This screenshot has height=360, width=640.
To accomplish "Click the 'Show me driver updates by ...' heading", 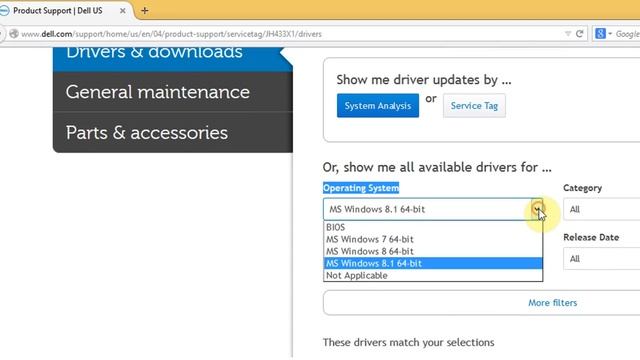I will (424, 80).
